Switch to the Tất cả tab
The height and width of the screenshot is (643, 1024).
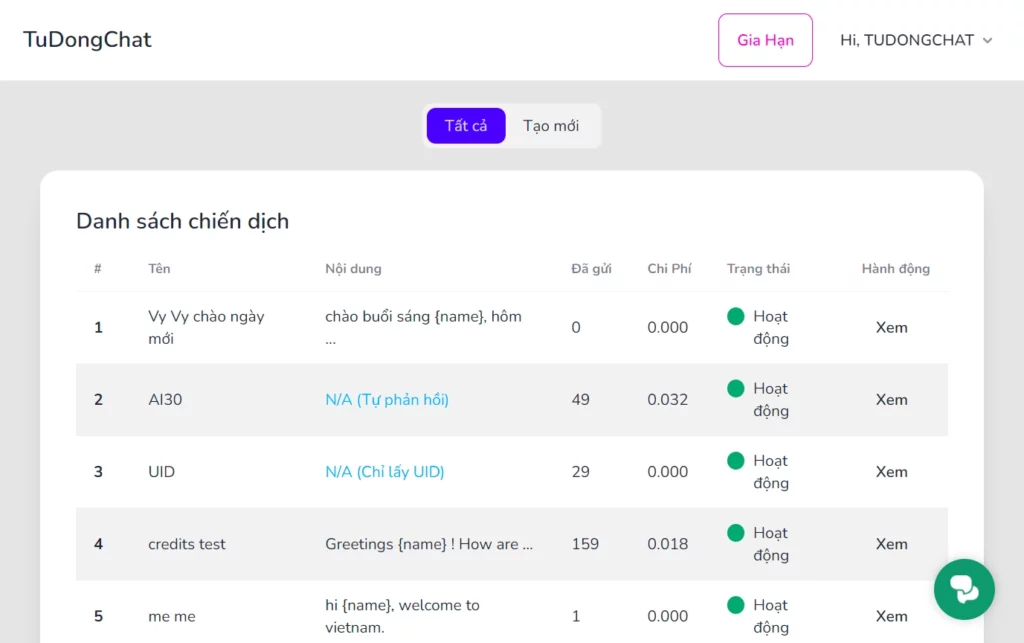pos(466,125)
